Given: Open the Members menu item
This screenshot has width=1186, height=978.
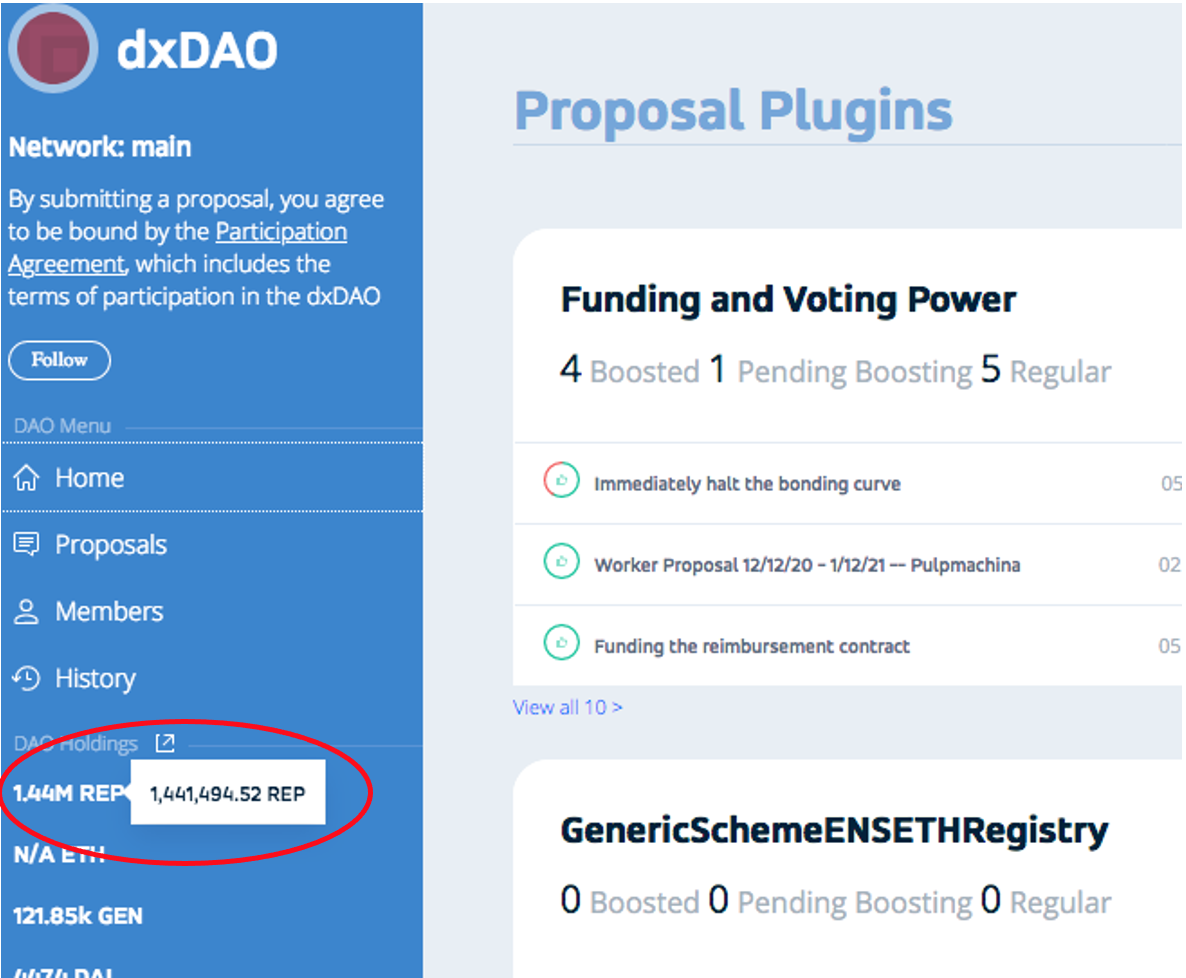Looking at the screenshot, I should (x=108, y=612).
